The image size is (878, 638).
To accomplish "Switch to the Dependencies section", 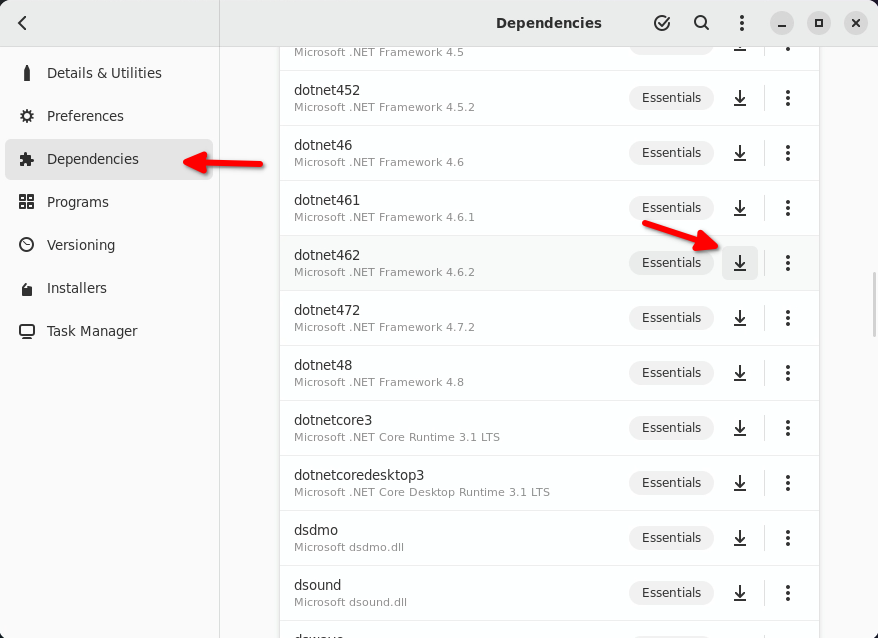I will [93, 159].
